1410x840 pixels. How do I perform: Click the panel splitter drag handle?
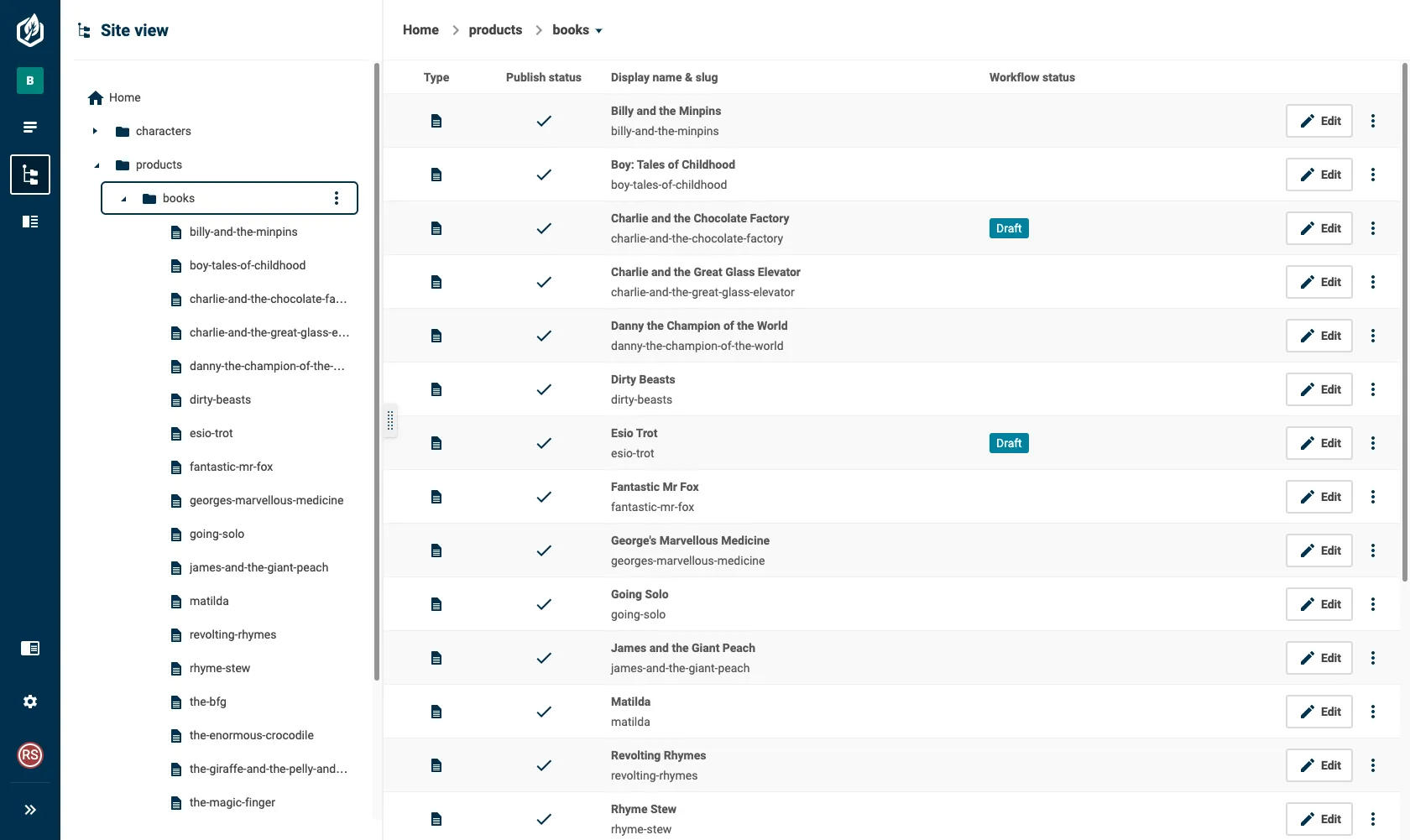390,421
